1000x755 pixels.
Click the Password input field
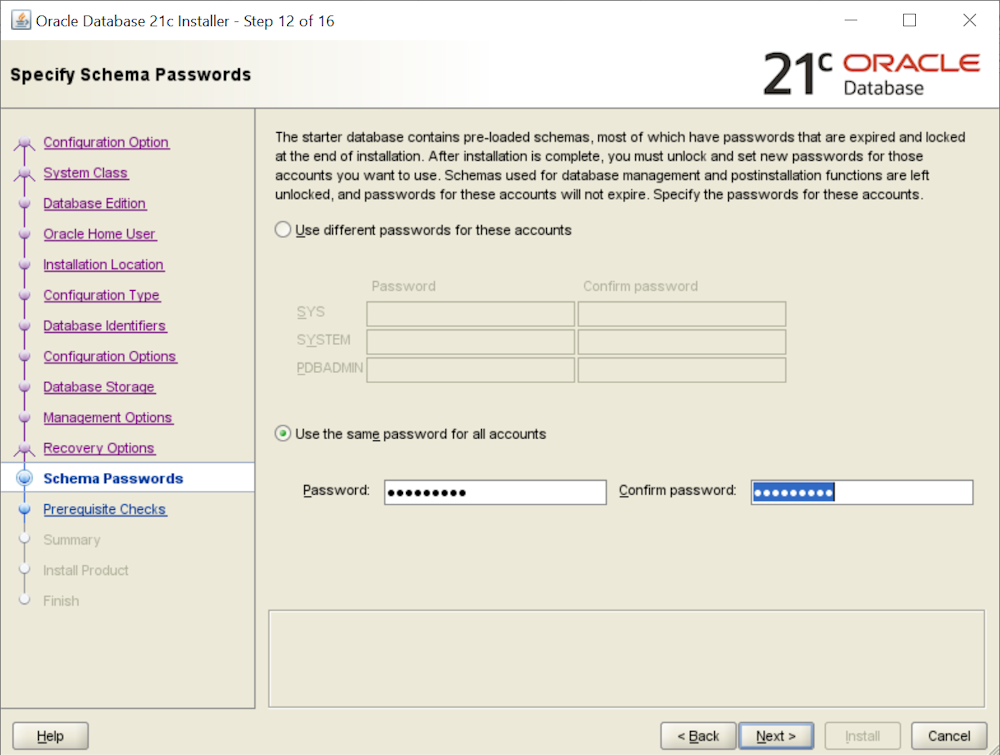495,492
